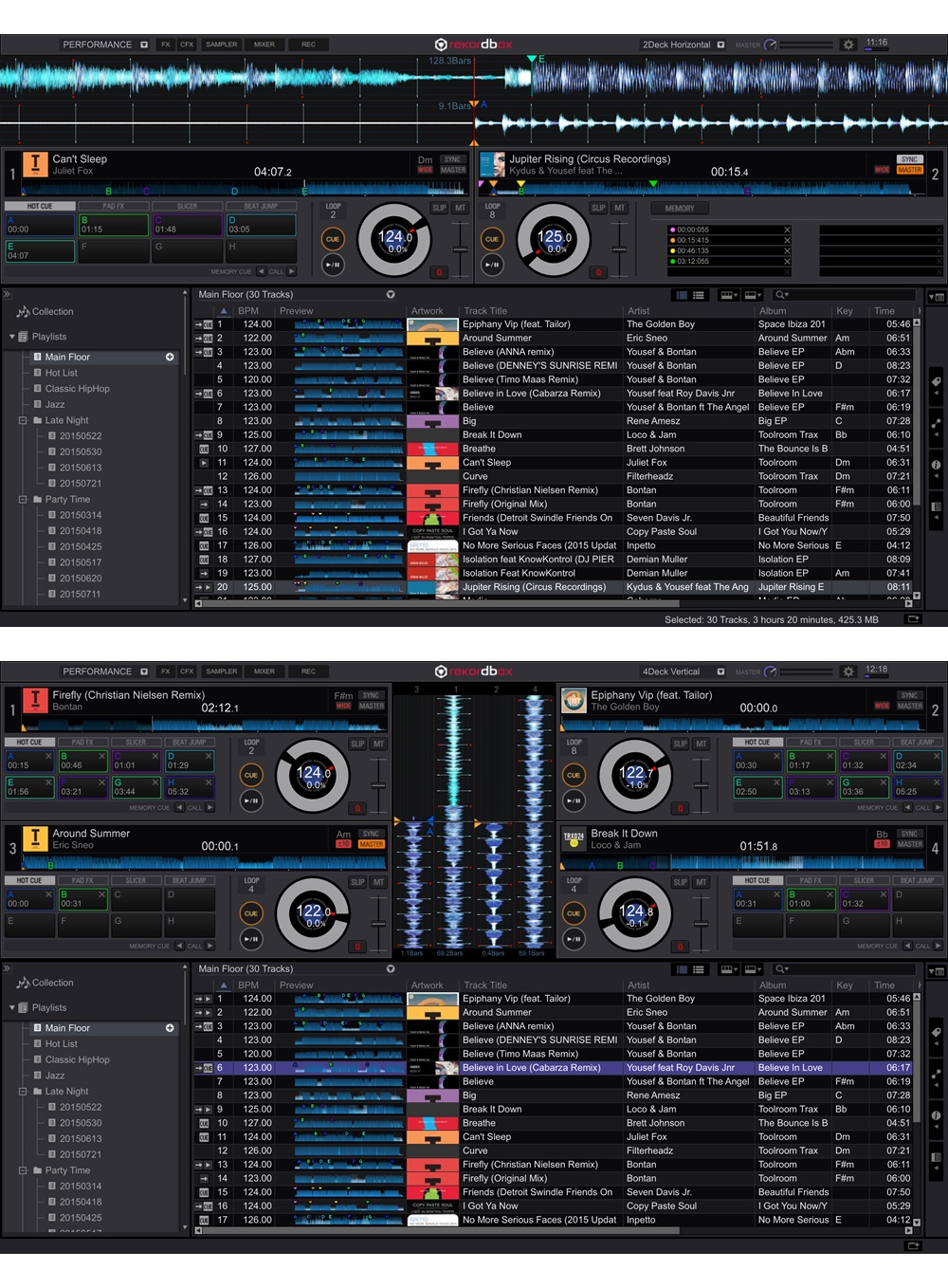Switch to PAD FX tab on Can't Sleep deck
Image resolution: width=948 pixels, height=1288 pixels.
click(114, 206)
